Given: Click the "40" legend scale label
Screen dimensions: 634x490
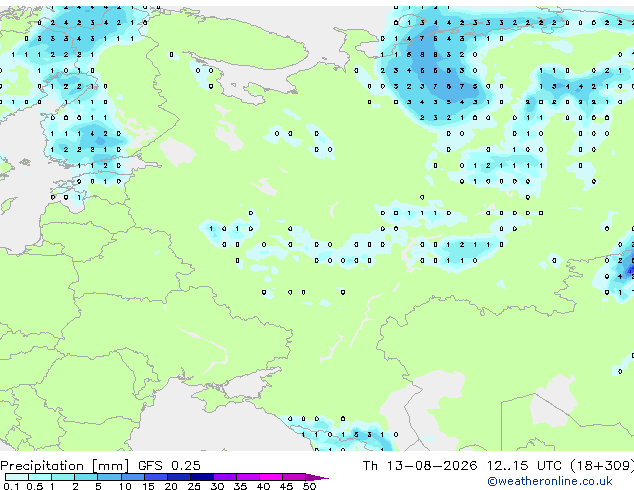Looking at the screenshot, I should click(x=263, y=486).
